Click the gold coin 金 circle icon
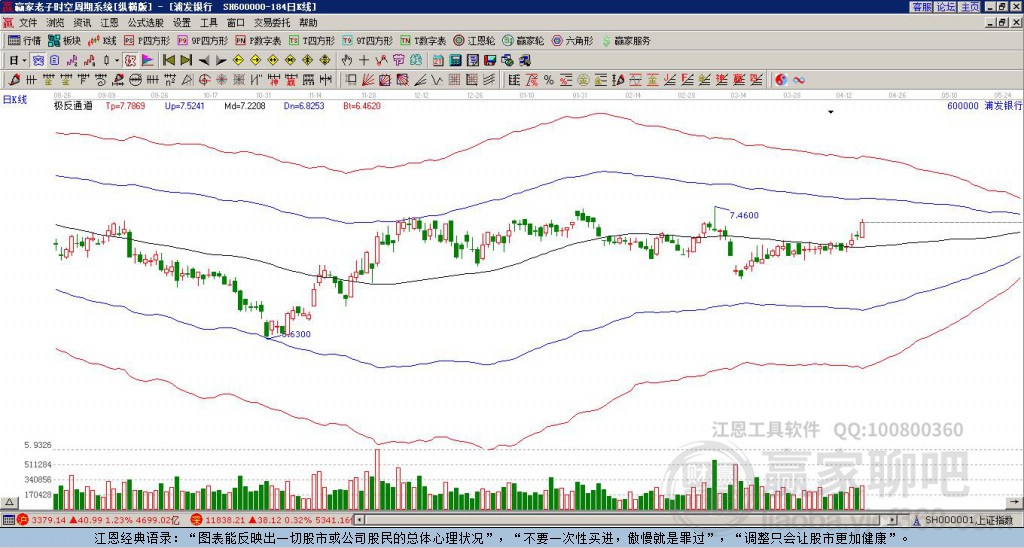This screenshot has width=1024, height=548. [x=583, y=80]
